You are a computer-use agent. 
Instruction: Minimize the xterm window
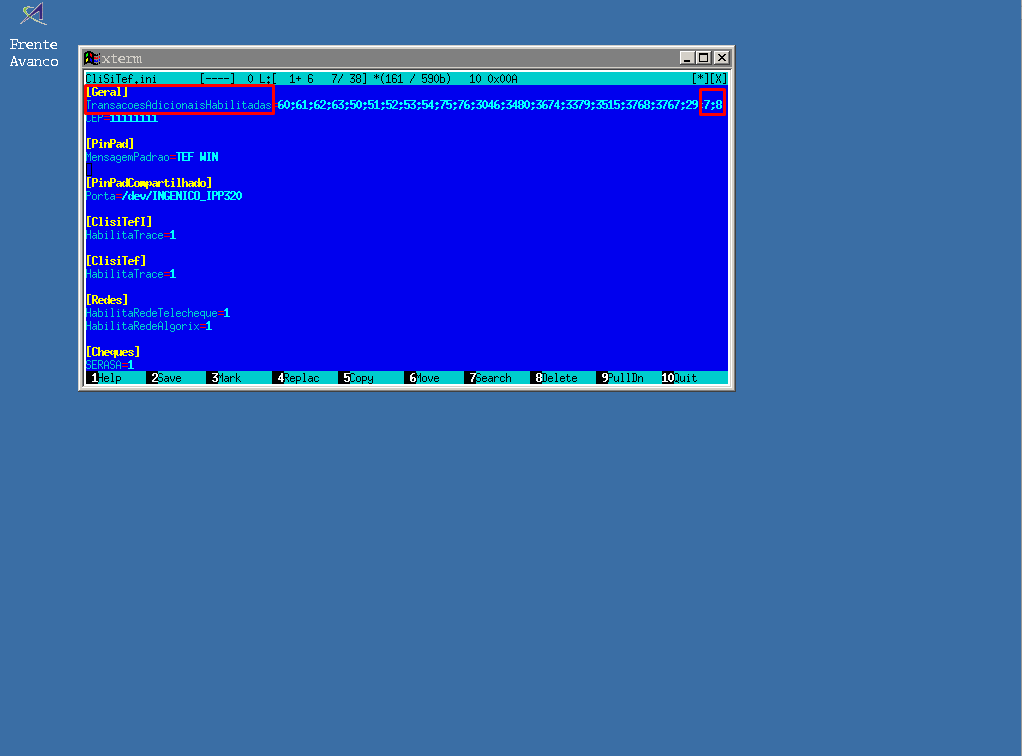686,58
